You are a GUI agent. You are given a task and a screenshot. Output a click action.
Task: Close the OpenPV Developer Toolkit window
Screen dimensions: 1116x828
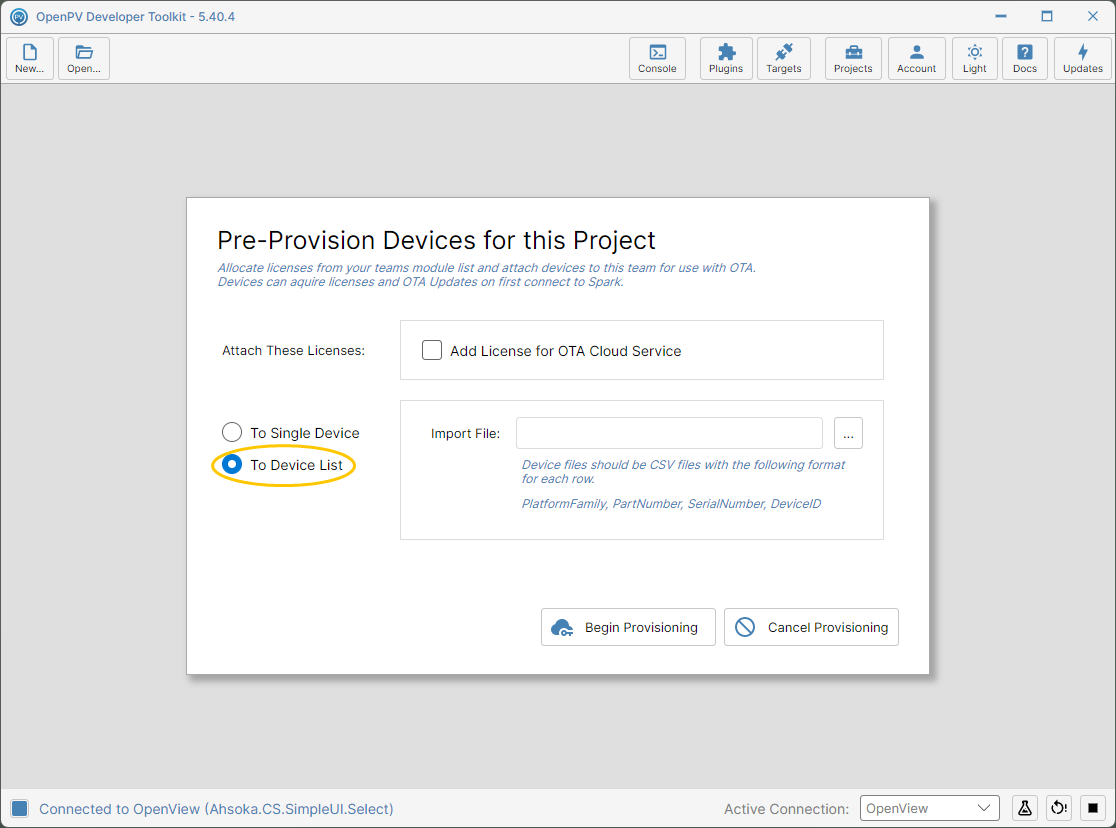tap(1093, 16)
